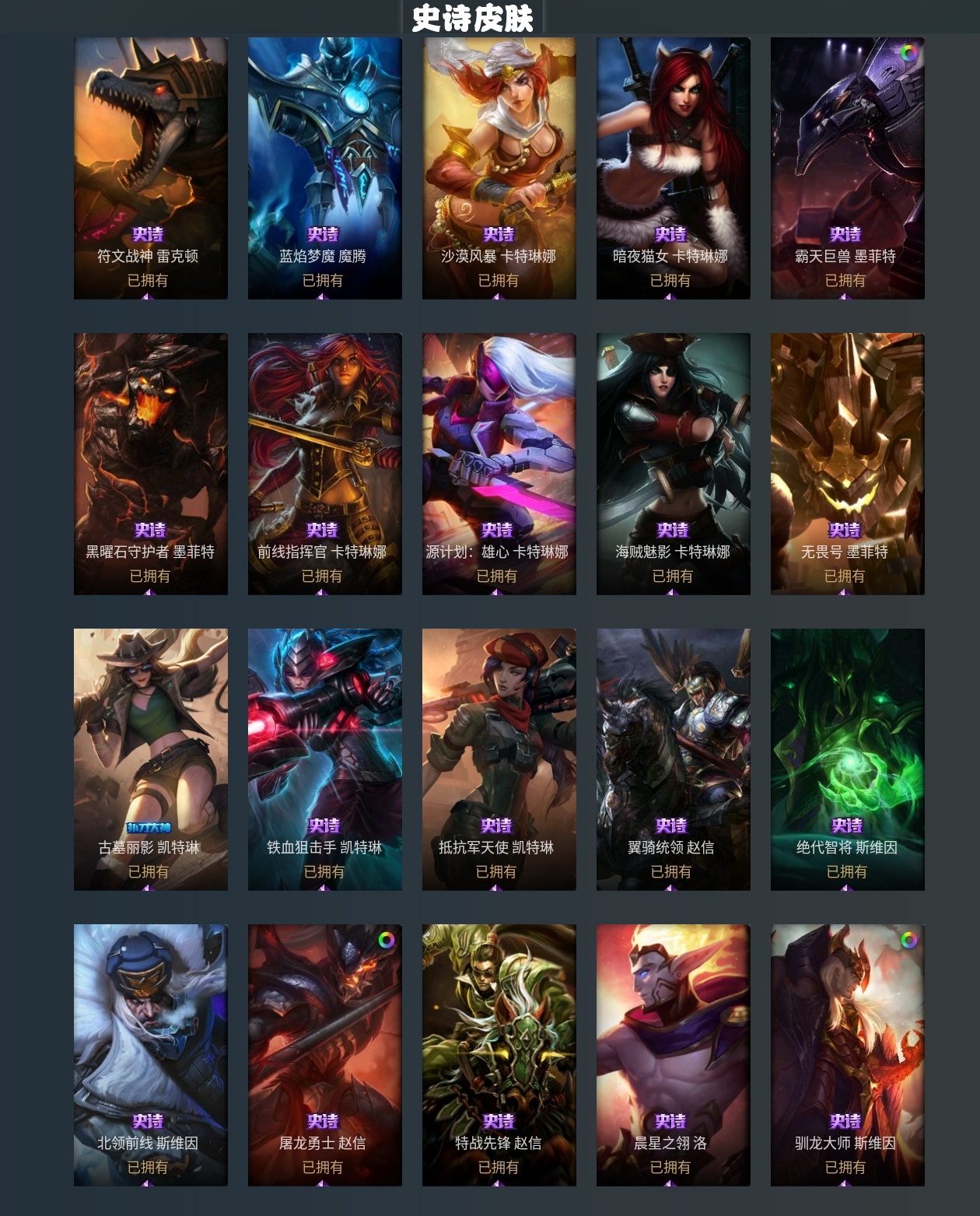Screen dimensions: 980x1216
Task: Click the 史诗 badge on 晨星之翎 洛
Action: (670, 1121)
